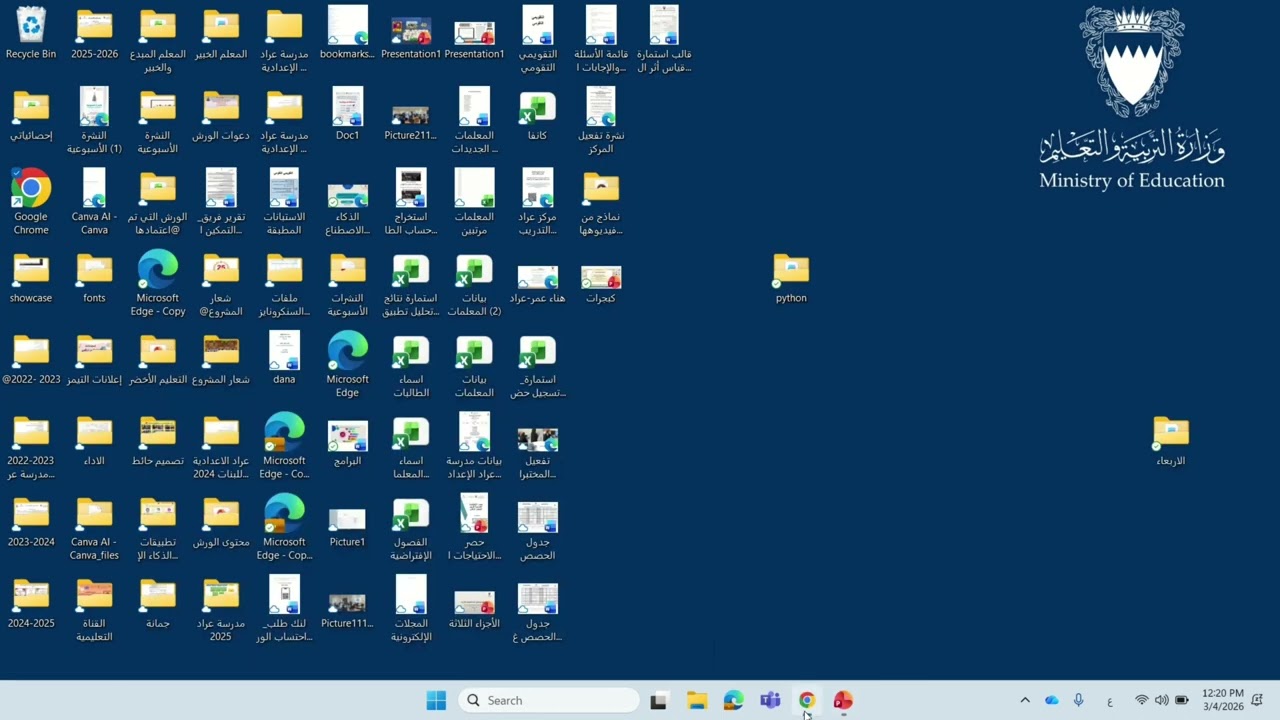Viewport: 1280px width, 720px height.
Task: Open the Recycle Bin desktop icon
Action: coord(31,33)
